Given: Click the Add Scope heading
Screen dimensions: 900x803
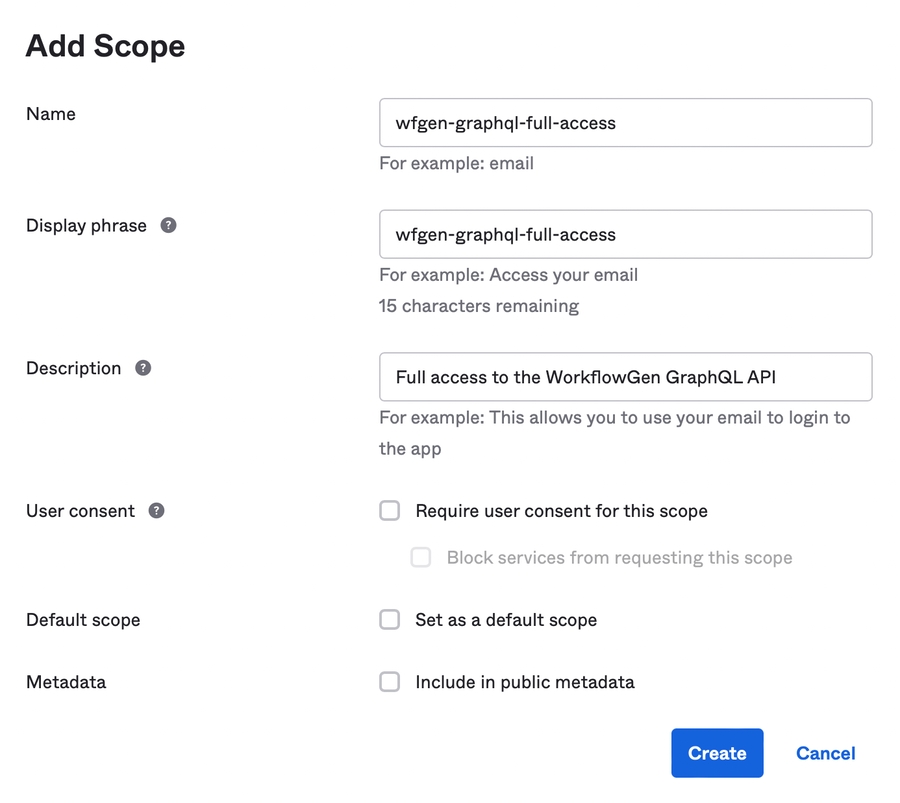Looking at the screenshot, I should point(105,46).
